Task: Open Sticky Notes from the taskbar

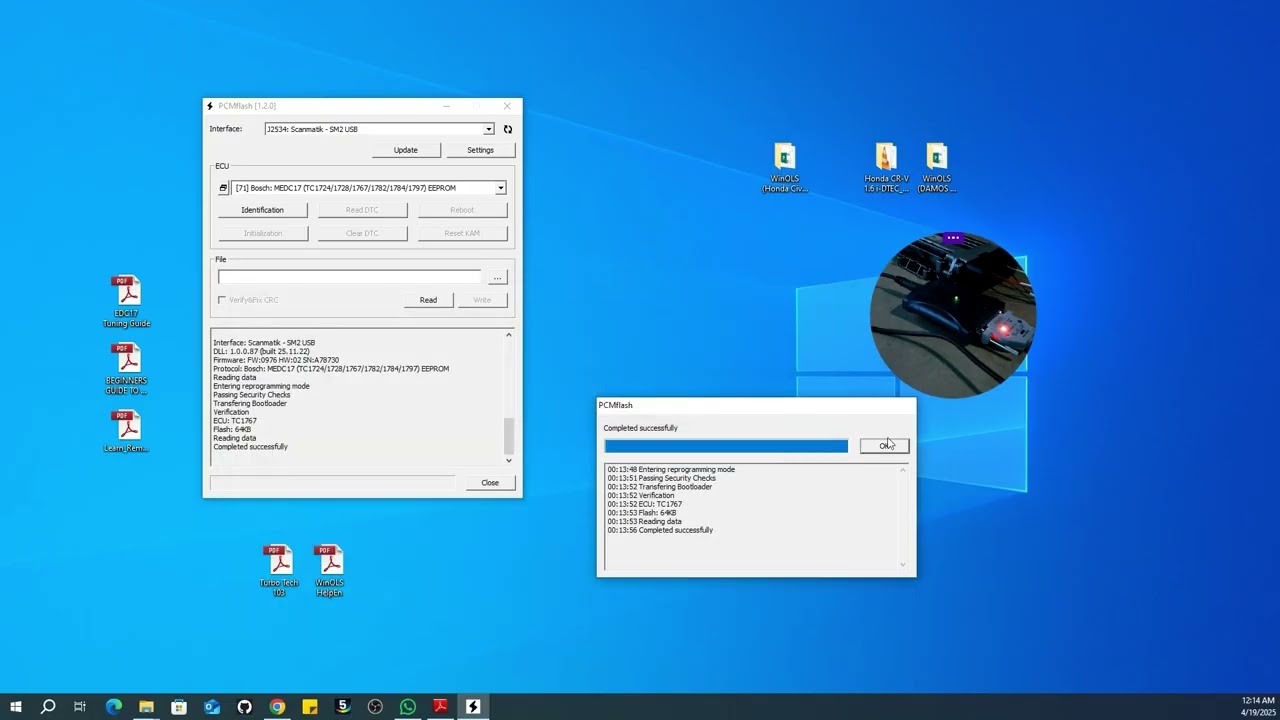Action: (x=310, y=707)
